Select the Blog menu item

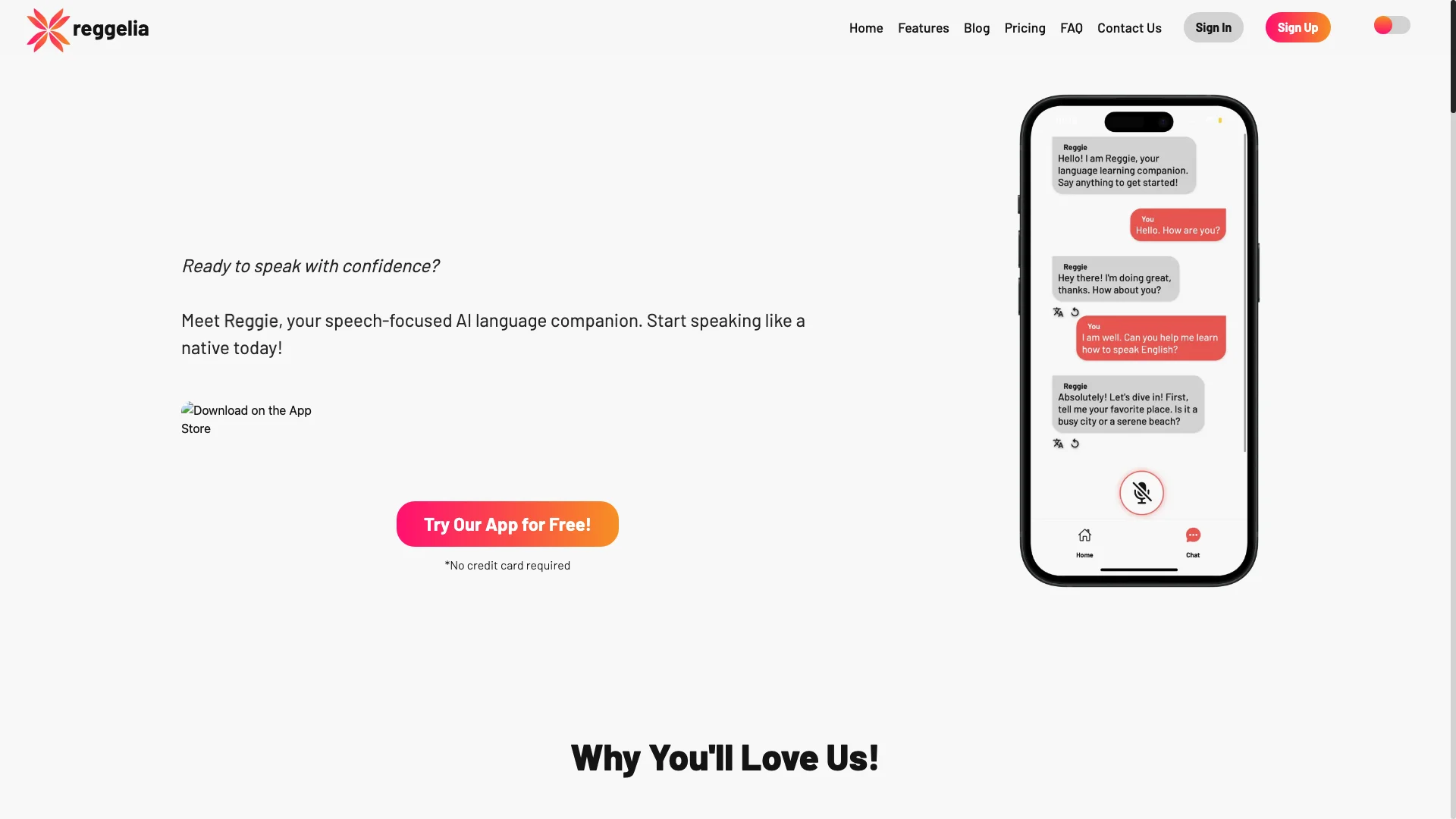[976, 27]
